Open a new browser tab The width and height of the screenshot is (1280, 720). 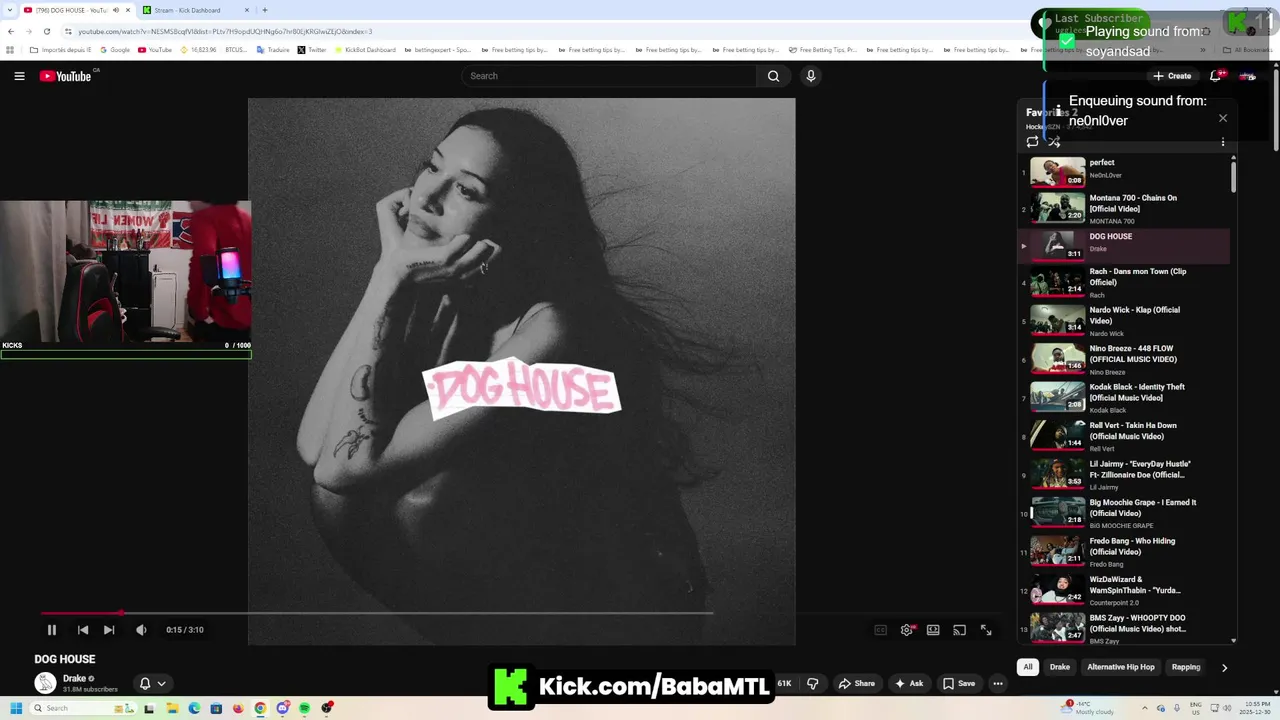click(264, 10)
